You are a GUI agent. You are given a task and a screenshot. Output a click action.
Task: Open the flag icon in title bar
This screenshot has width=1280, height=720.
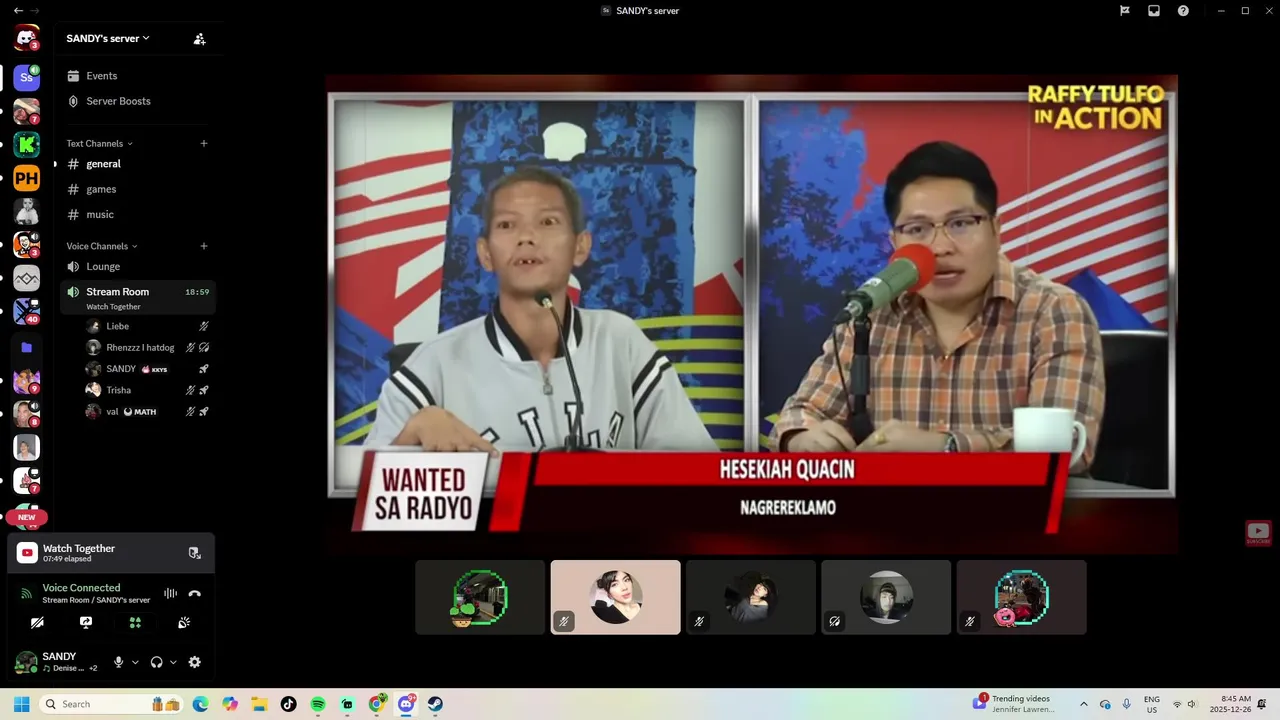pyautogui.click(x=1125, y=11)
